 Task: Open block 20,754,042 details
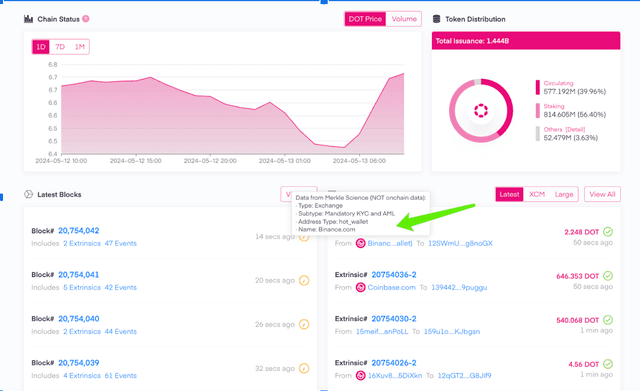click(x=79, y=231)
